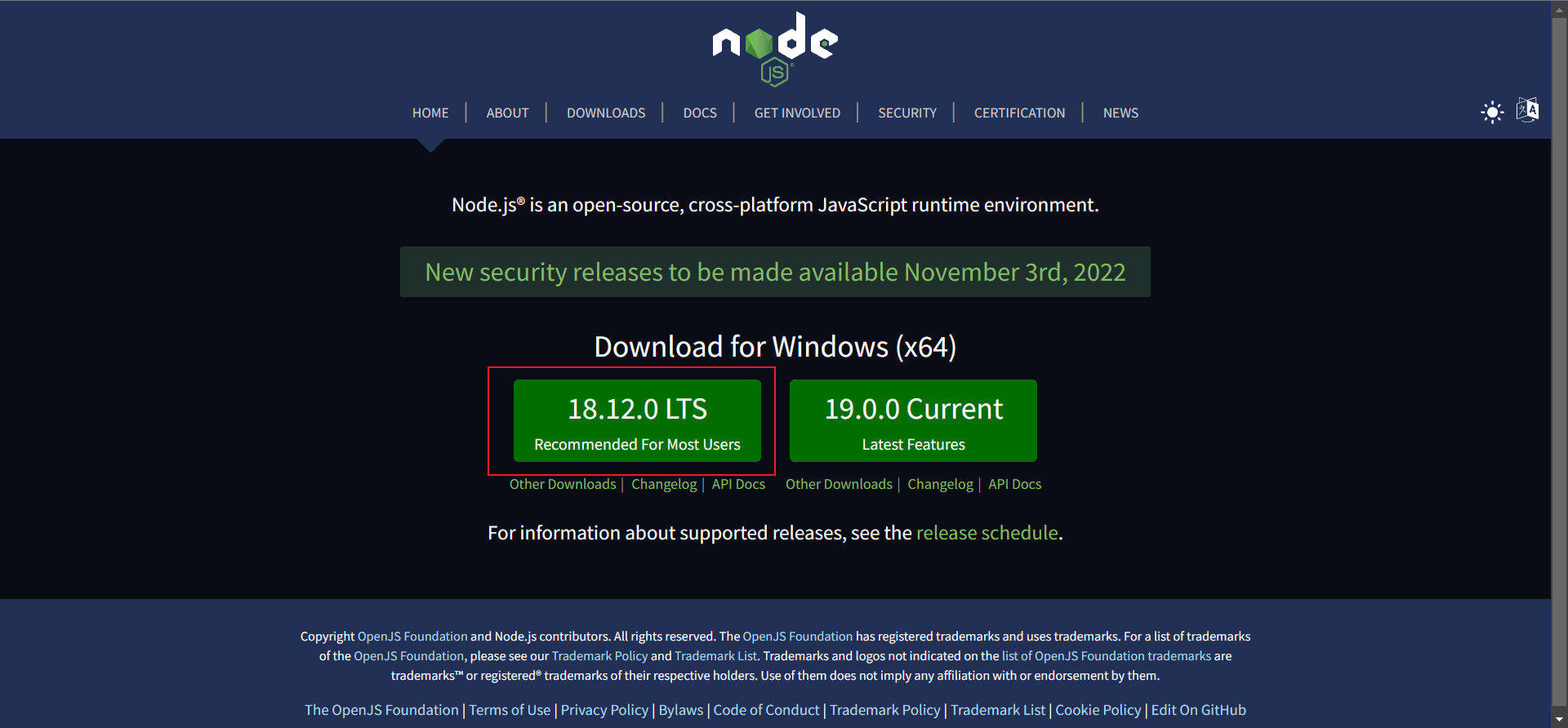
Task: Toggle dark/light theme sun icon
Action: point(1492,112)
